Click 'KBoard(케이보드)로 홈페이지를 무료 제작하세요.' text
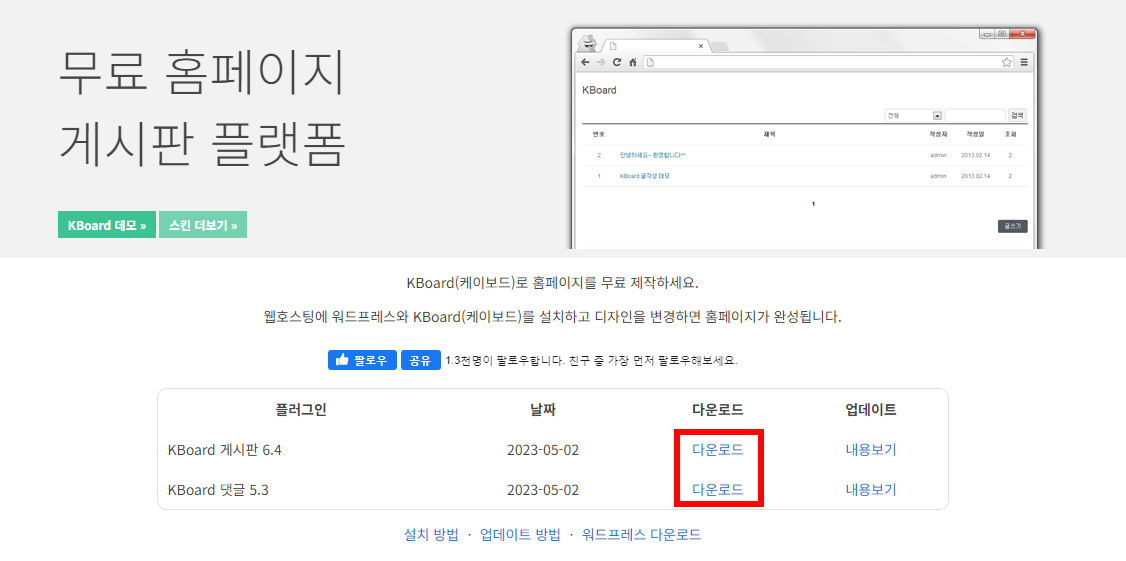The height and width of the screenshot is (561, 1126). tap(552, 282)
